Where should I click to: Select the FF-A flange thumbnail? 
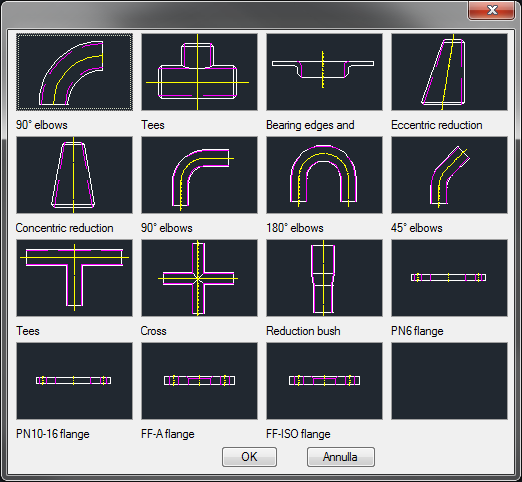[x=199, y=381]
